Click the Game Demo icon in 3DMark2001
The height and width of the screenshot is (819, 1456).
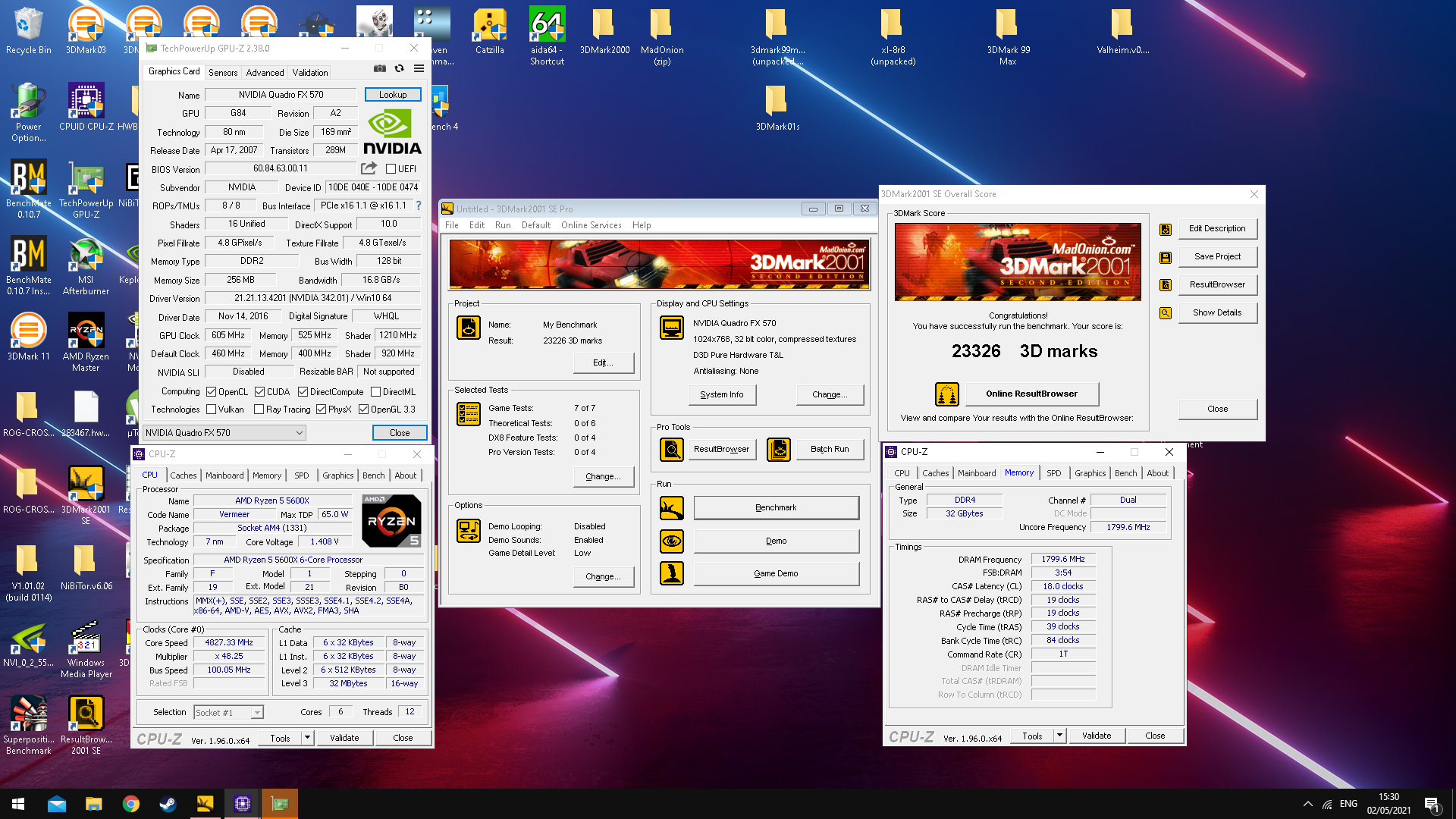click(672, 573)
